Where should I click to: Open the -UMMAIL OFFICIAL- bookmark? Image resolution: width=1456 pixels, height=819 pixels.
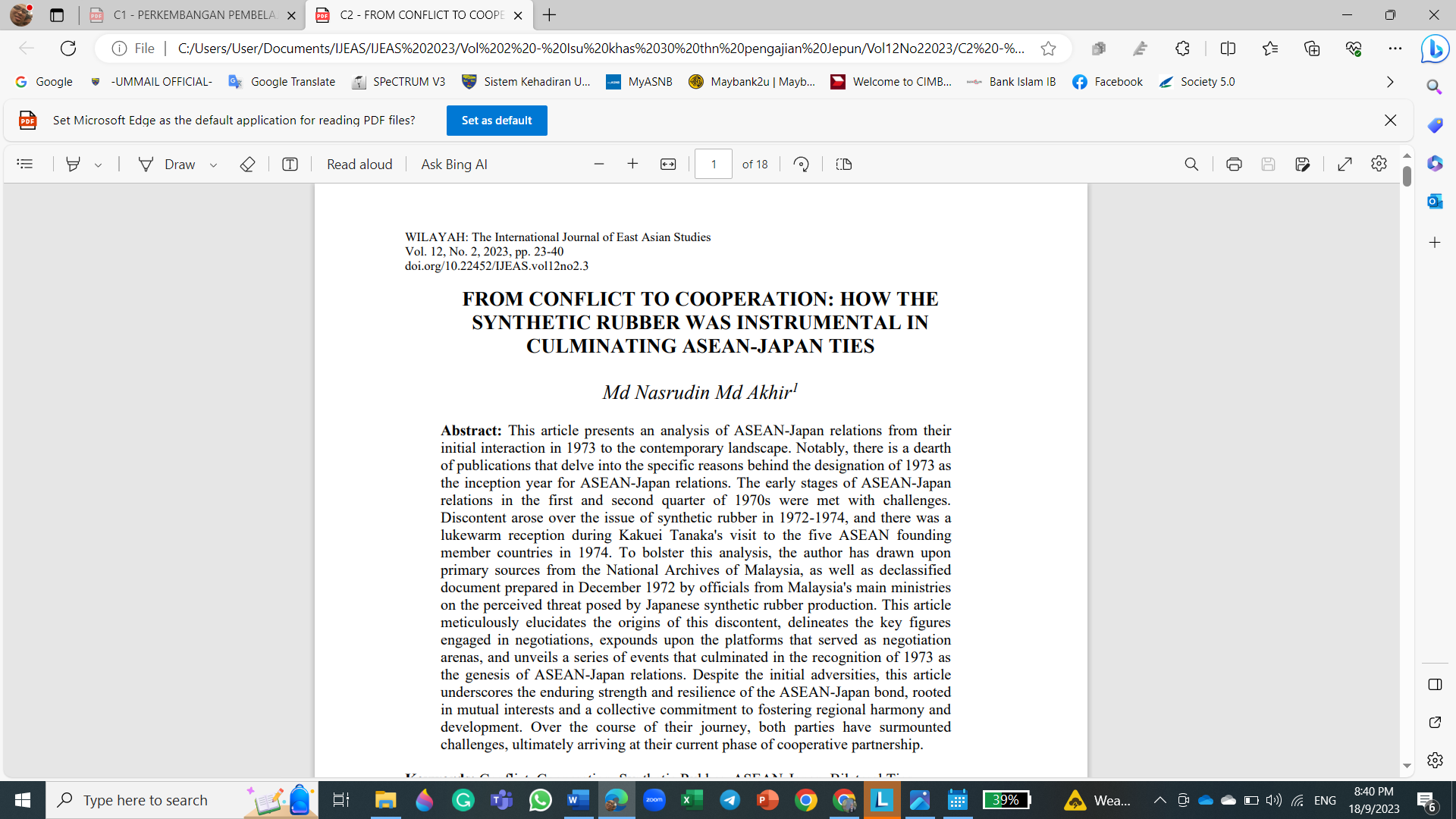click(x=151, y=82)
